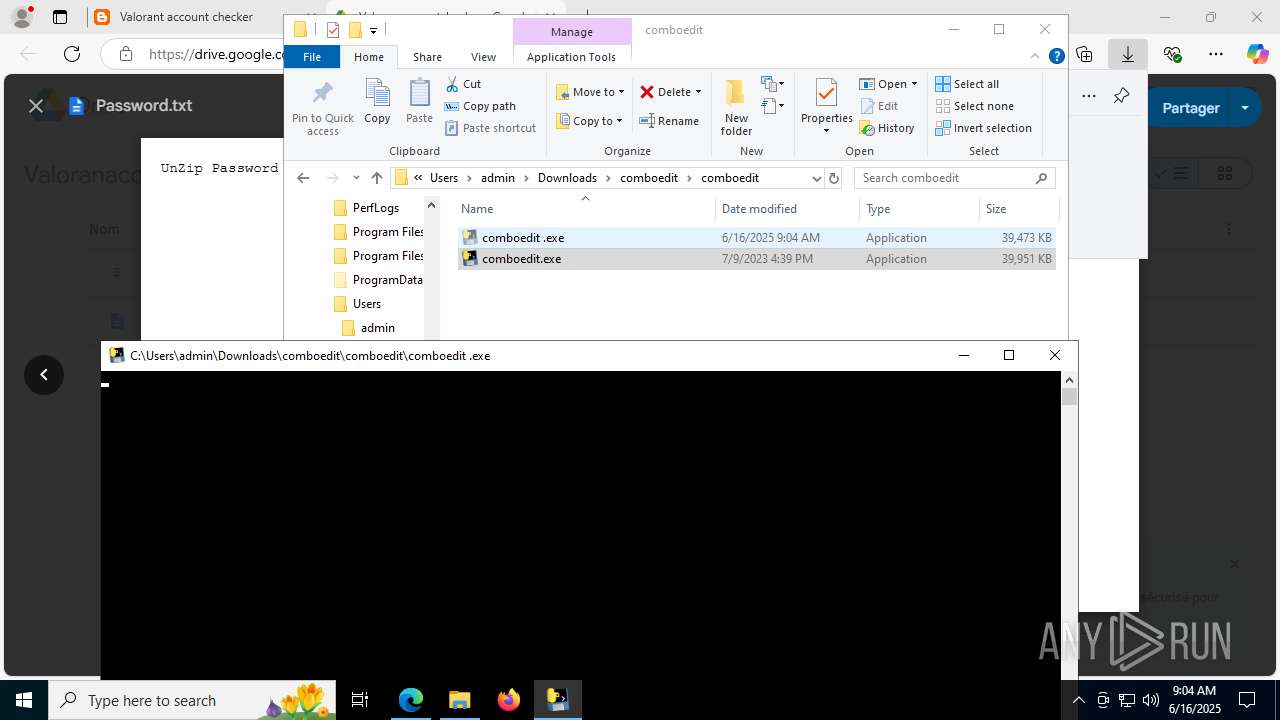Open Firefox from the taskbar
Screen dimensions: 1280x720
(509, 700)
